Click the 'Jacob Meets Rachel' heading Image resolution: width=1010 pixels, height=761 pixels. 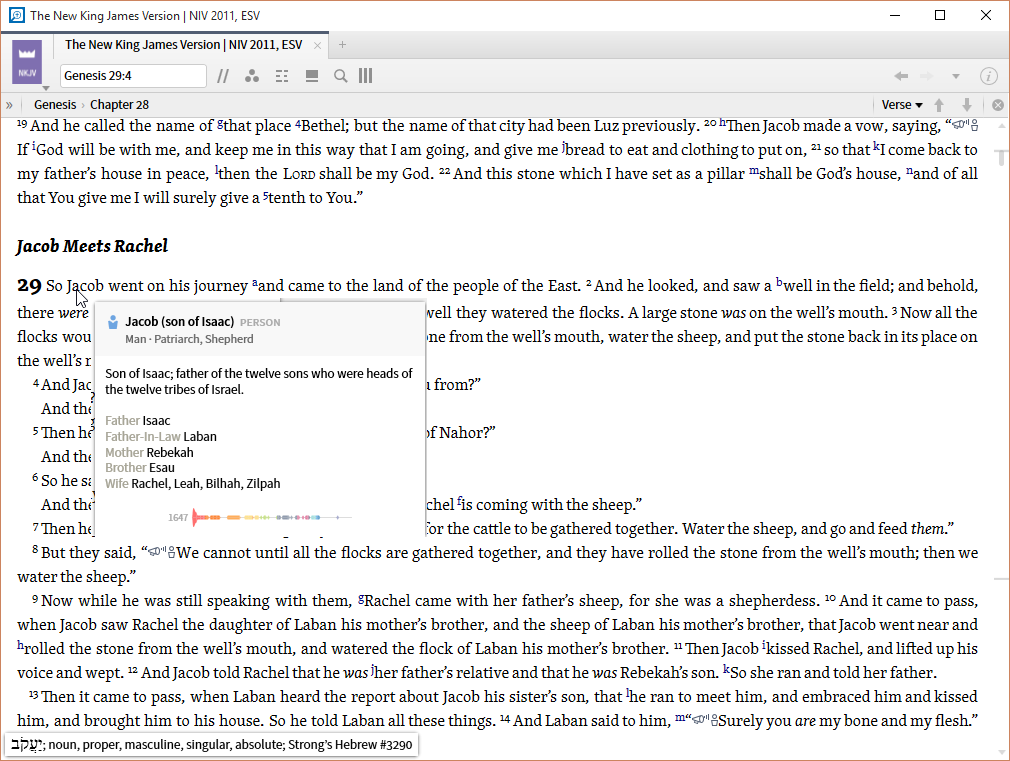(x=92, y=246)
